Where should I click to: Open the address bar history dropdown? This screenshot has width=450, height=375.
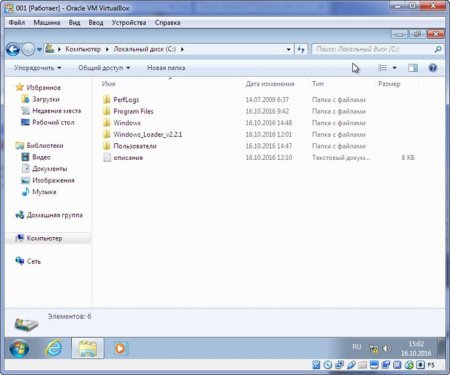[288, 49]
